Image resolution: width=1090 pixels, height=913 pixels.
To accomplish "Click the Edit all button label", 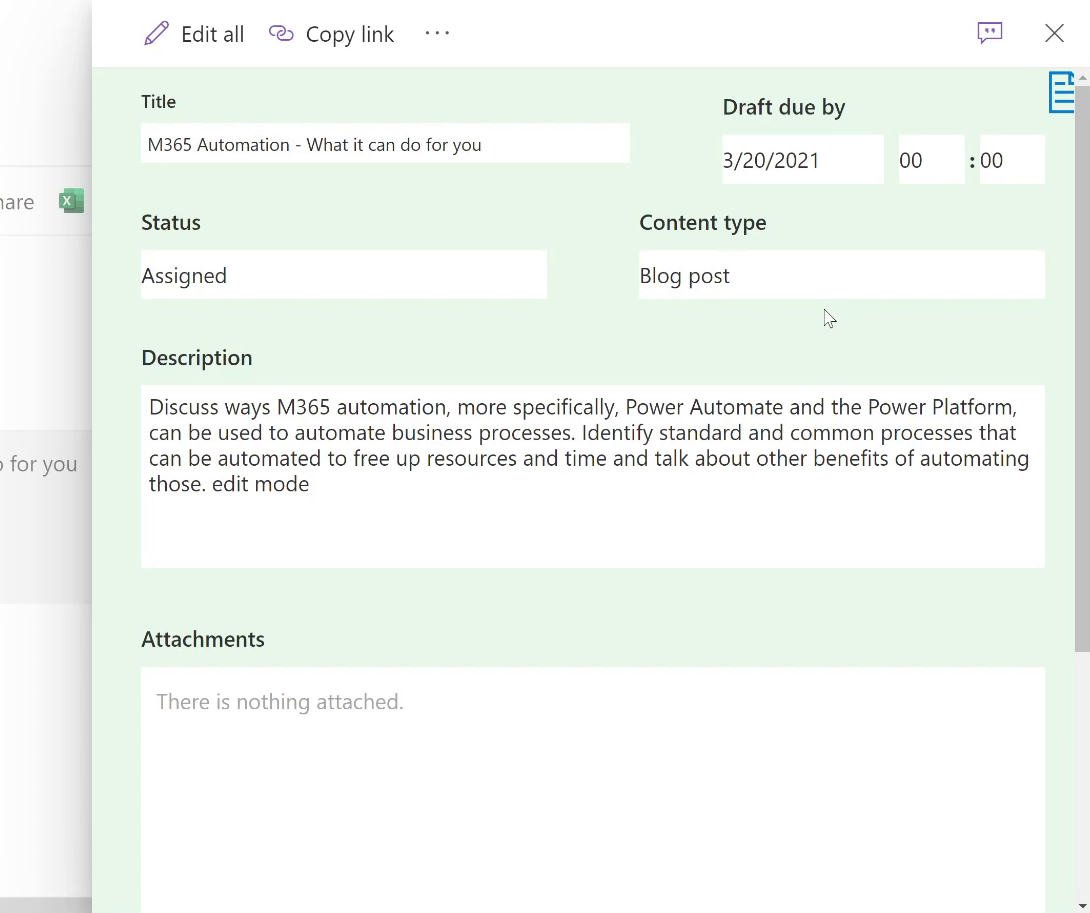I will [x=212, y=34].
